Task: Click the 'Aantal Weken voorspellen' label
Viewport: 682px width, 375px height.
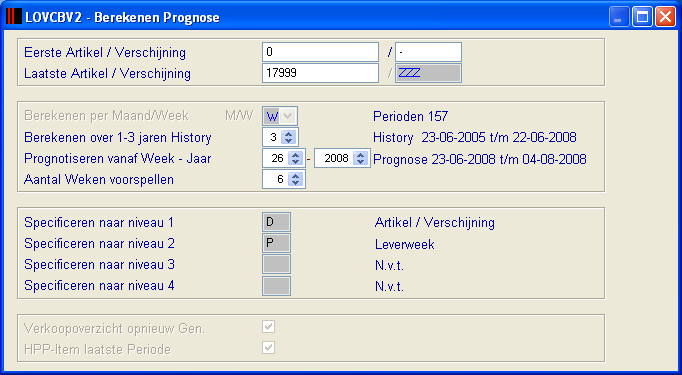Action: (x=99, y=180)
